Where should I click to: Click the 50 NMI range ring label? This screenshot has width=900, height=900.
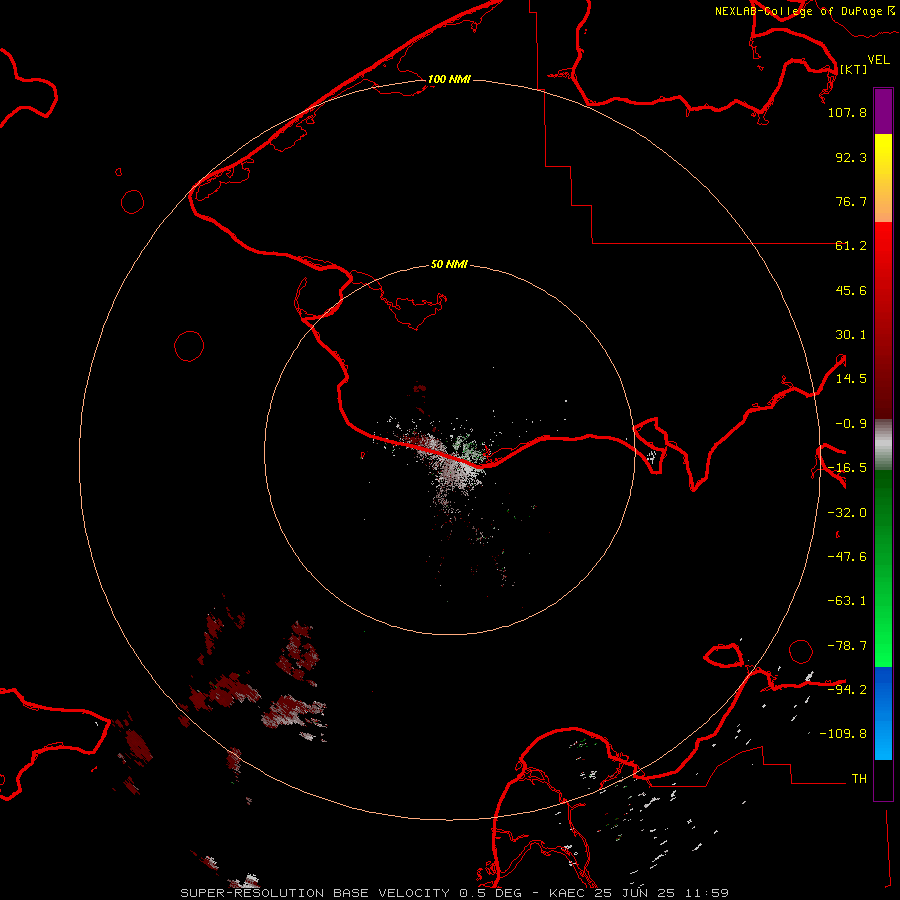[449, 264]
